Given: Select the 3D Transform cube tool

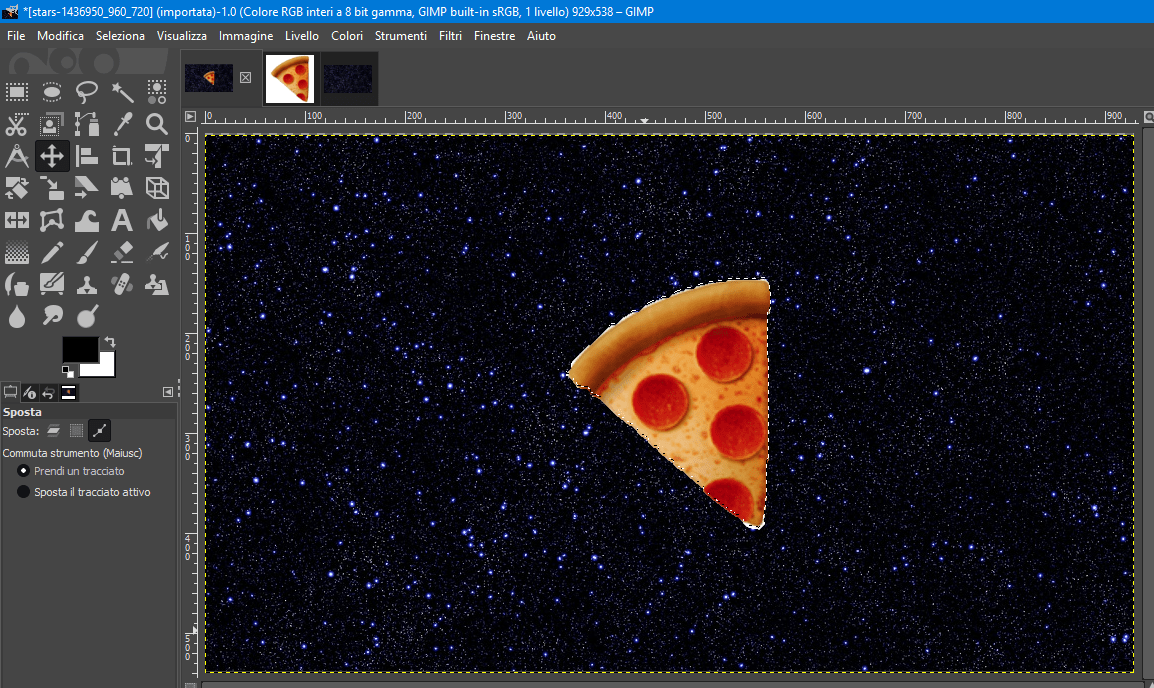Looking at the screenshot, I should (157, 188).
